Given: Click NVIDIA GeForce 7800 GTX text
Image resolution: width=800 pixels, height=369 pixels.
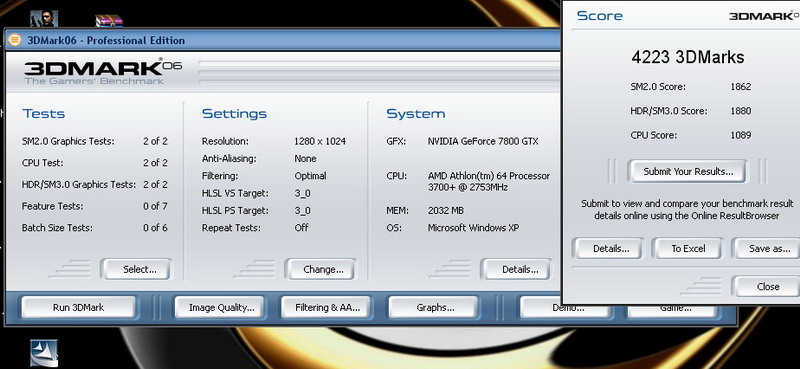Looking at the screenshot, I should (x=483, y=141).
